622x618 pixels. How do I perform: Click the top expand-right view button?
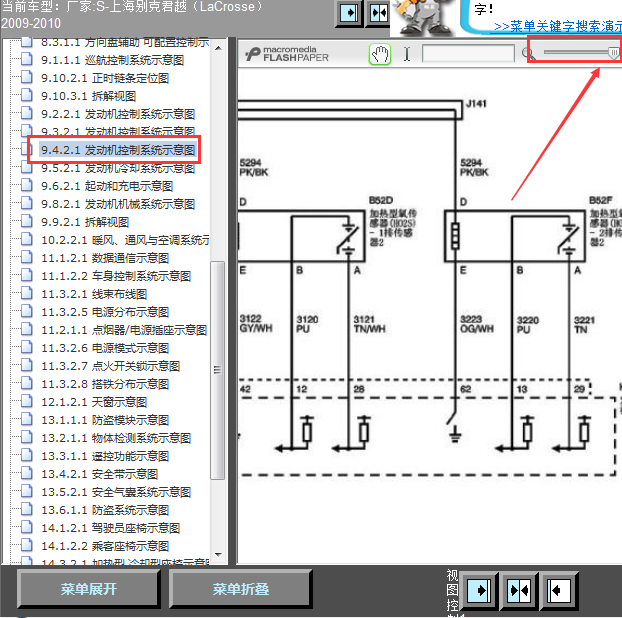pyautogui.click(x=349, y=13)
